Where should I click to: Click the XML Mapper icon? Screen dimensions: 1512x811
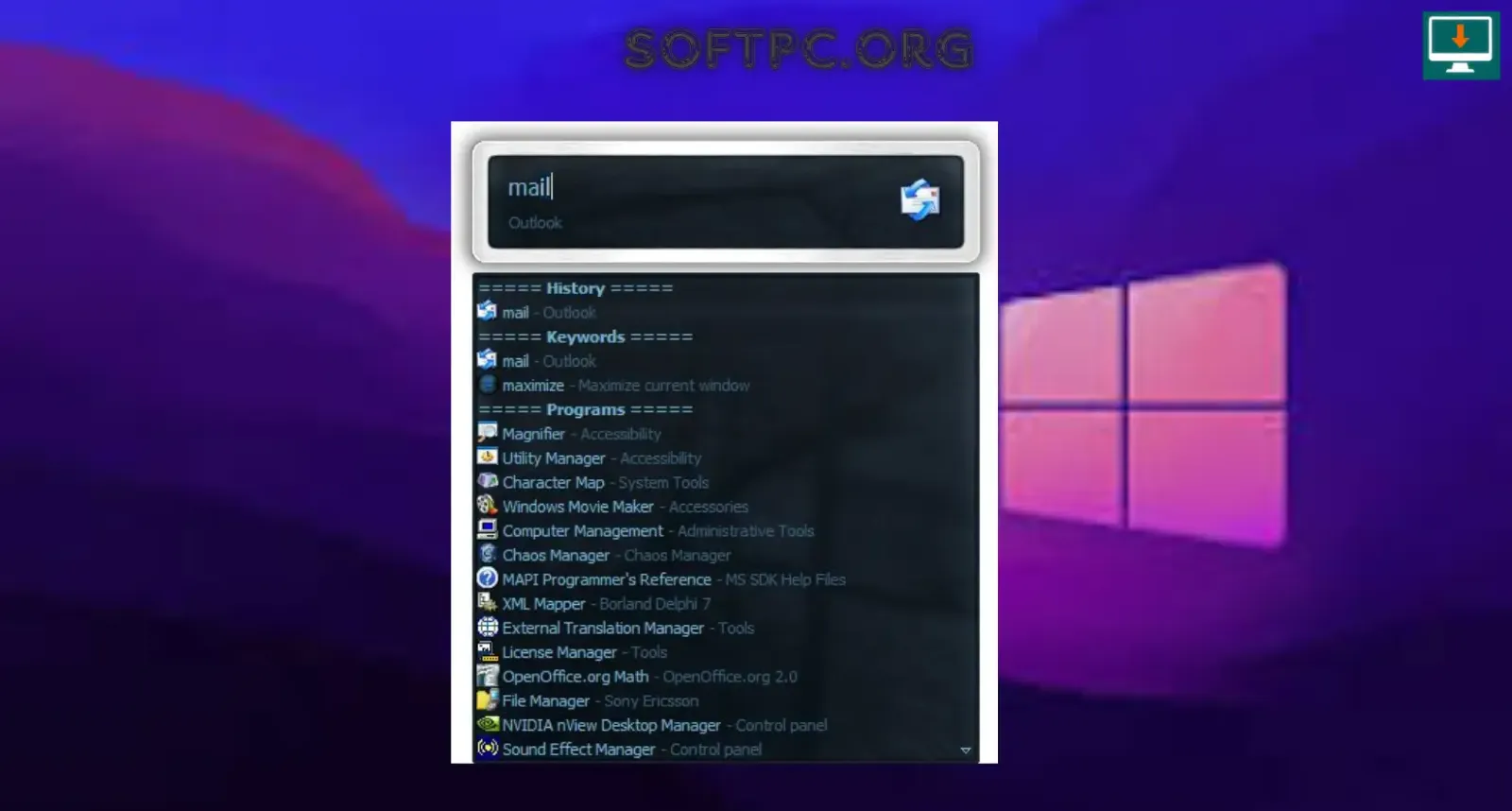pyautogui.click(x=488, y=603)
